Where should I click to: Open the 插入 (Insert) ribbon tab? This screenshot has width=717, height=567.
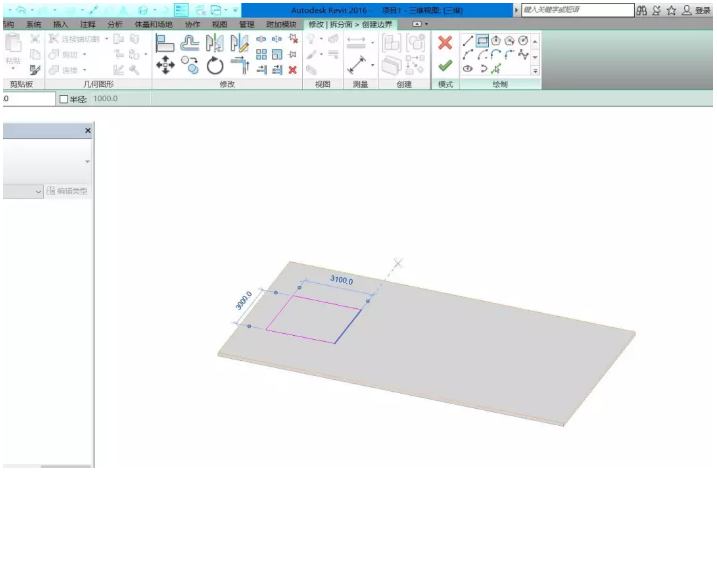click(x=60, y=23)
